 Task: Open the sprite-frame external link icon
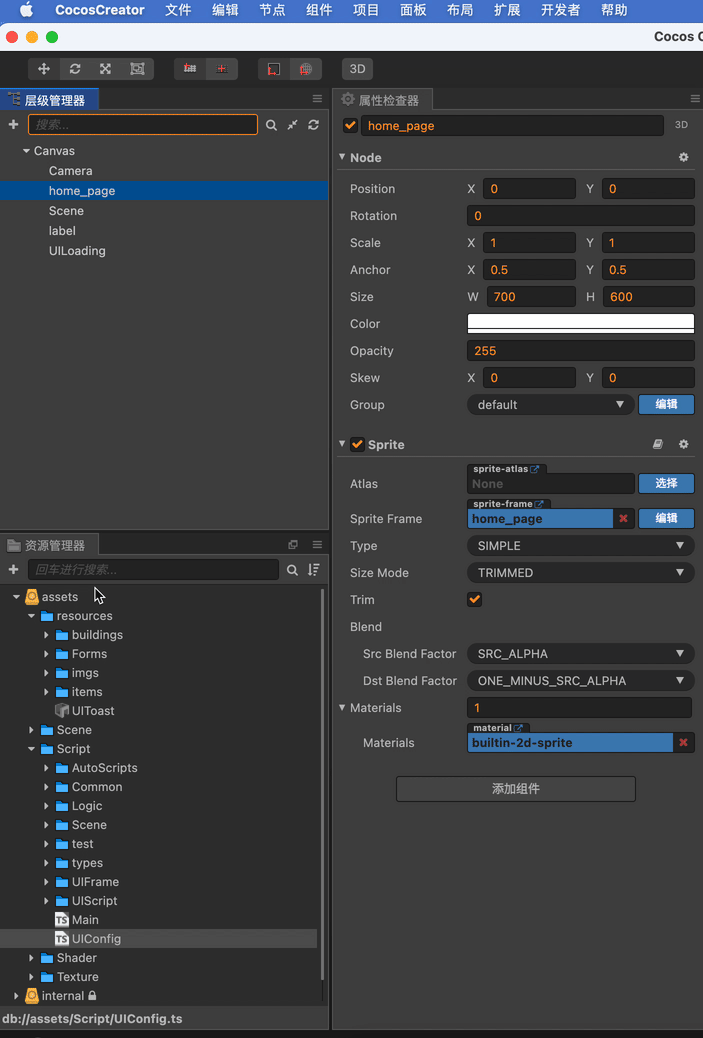[539, 504]
